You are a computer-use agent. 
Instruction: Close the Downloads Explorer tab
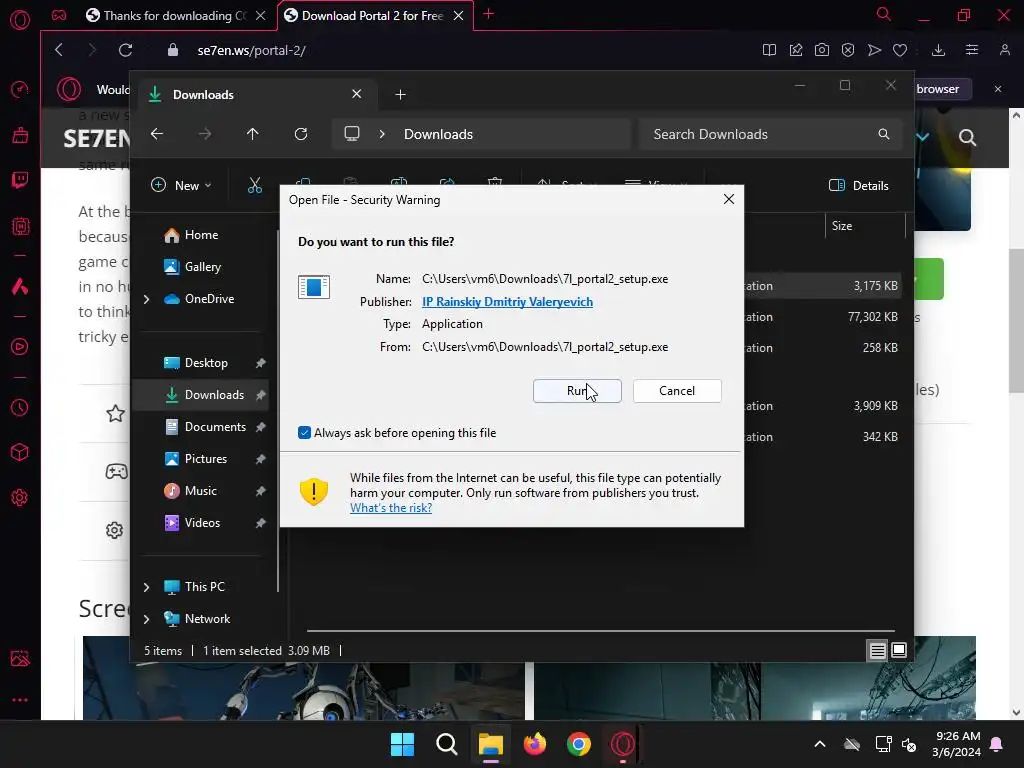click(357, 94)
